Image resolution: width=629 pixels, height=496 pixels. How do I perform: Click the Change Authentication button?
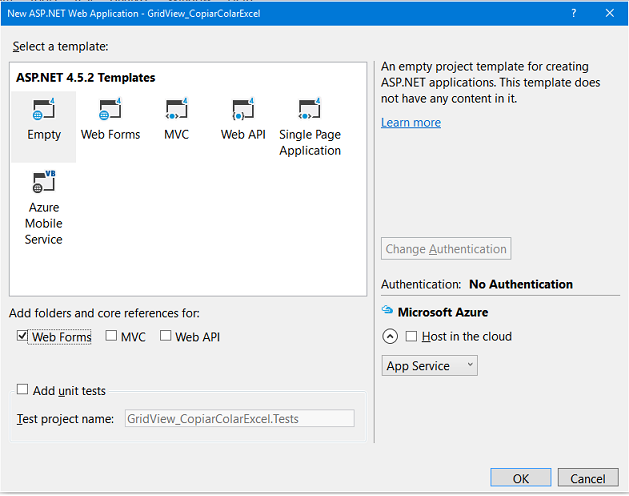[x=446, y=249]
